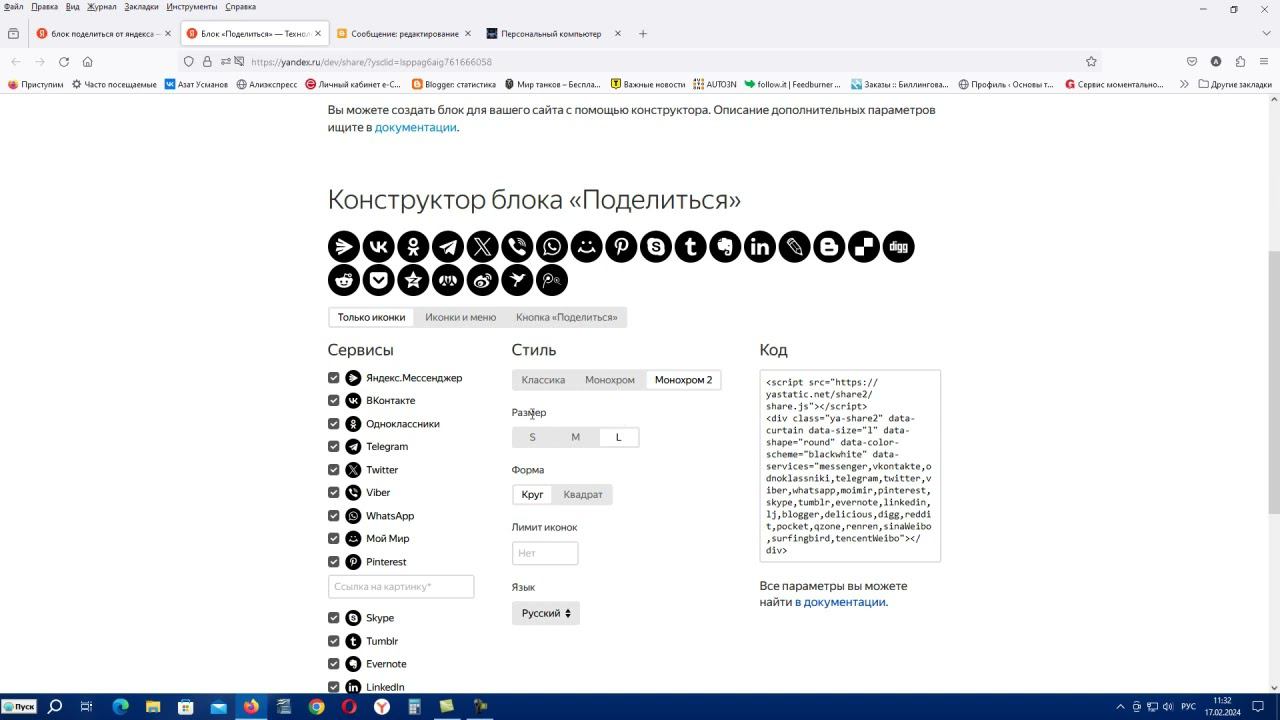This screenshot has height=720, width=1280.
Task: Uncheck the Мой Мир service checkbox
Action: point(334,538)
